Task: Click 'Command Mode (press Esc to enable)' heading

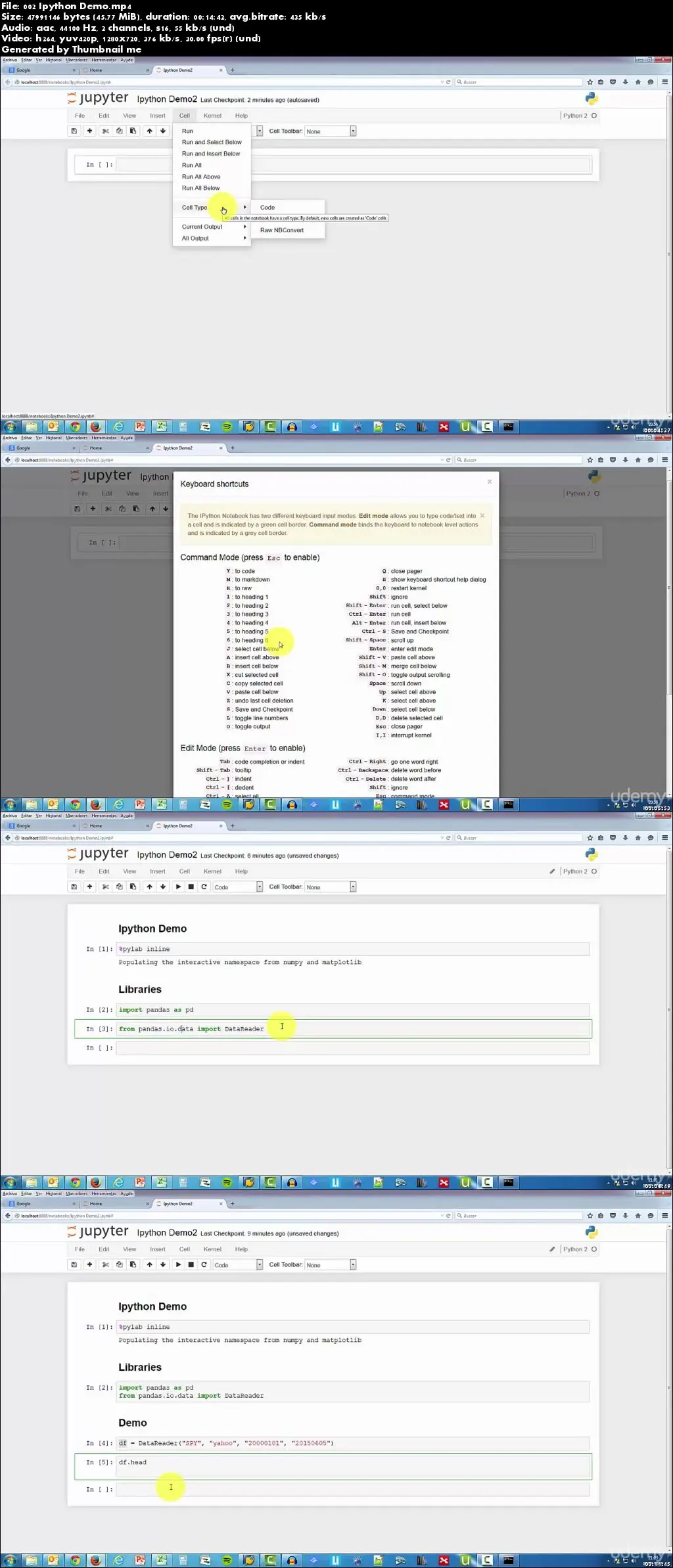Action: [x=250, y=557]
